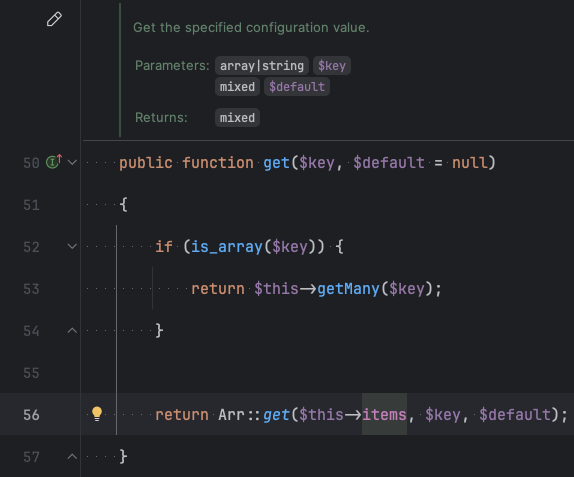
Task: Click the pencil edit doc comment icon
Action: [54, 19]
